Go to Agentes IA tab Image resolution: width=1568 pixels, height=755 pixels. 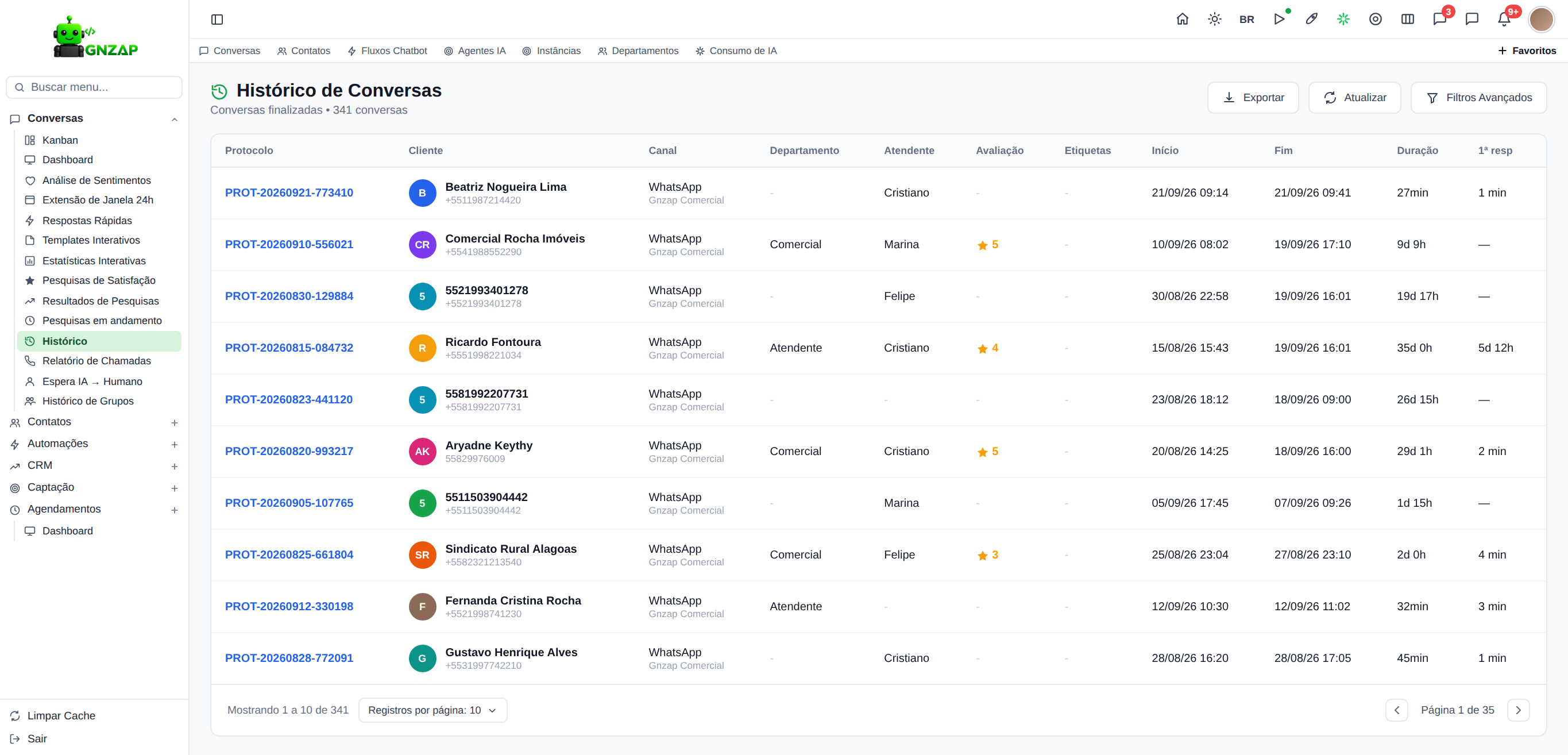tap(475, 51)
